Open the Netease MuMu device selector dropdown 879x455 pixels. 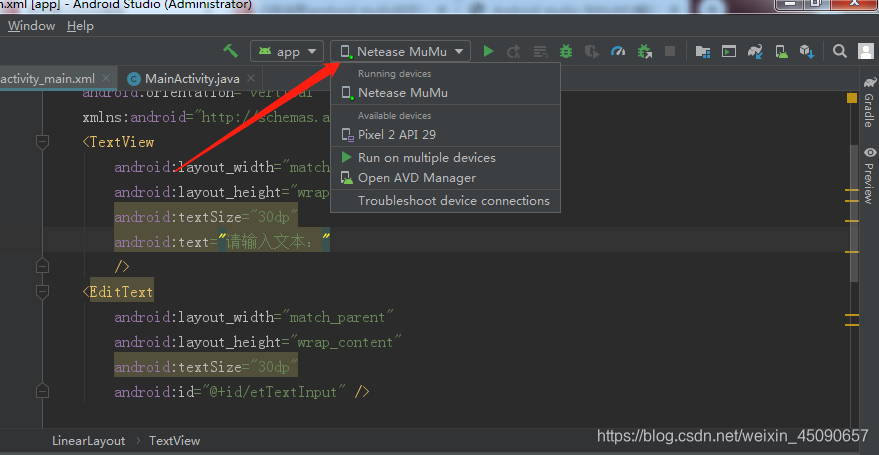[400, 52]
